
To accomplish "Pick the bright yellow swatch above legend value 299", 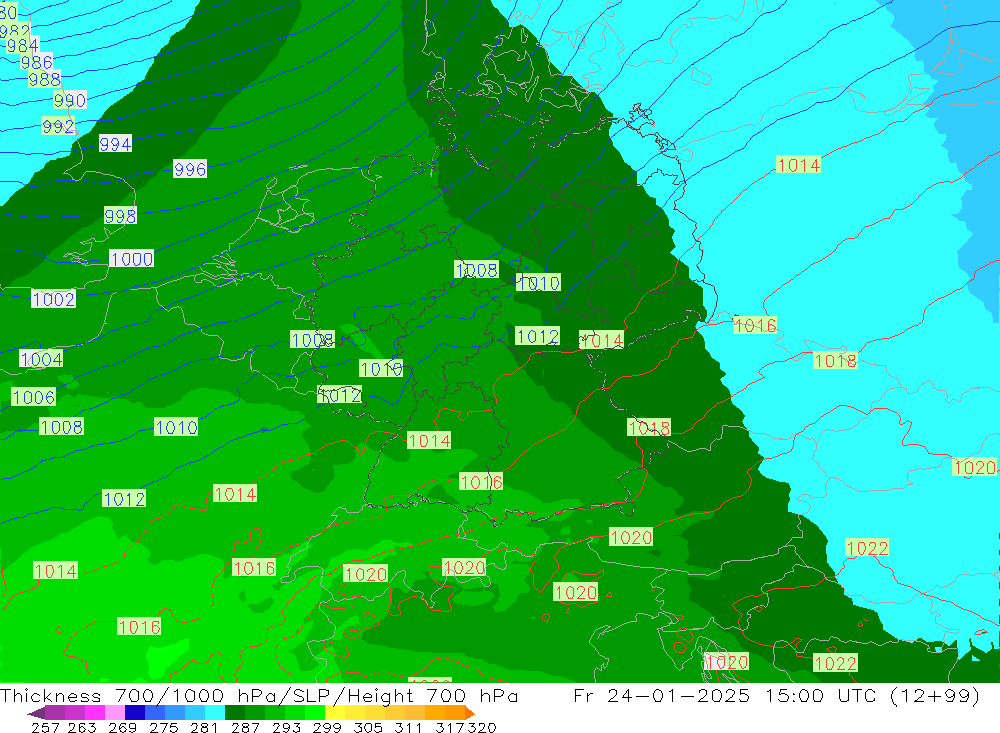I will click(335, 713).
